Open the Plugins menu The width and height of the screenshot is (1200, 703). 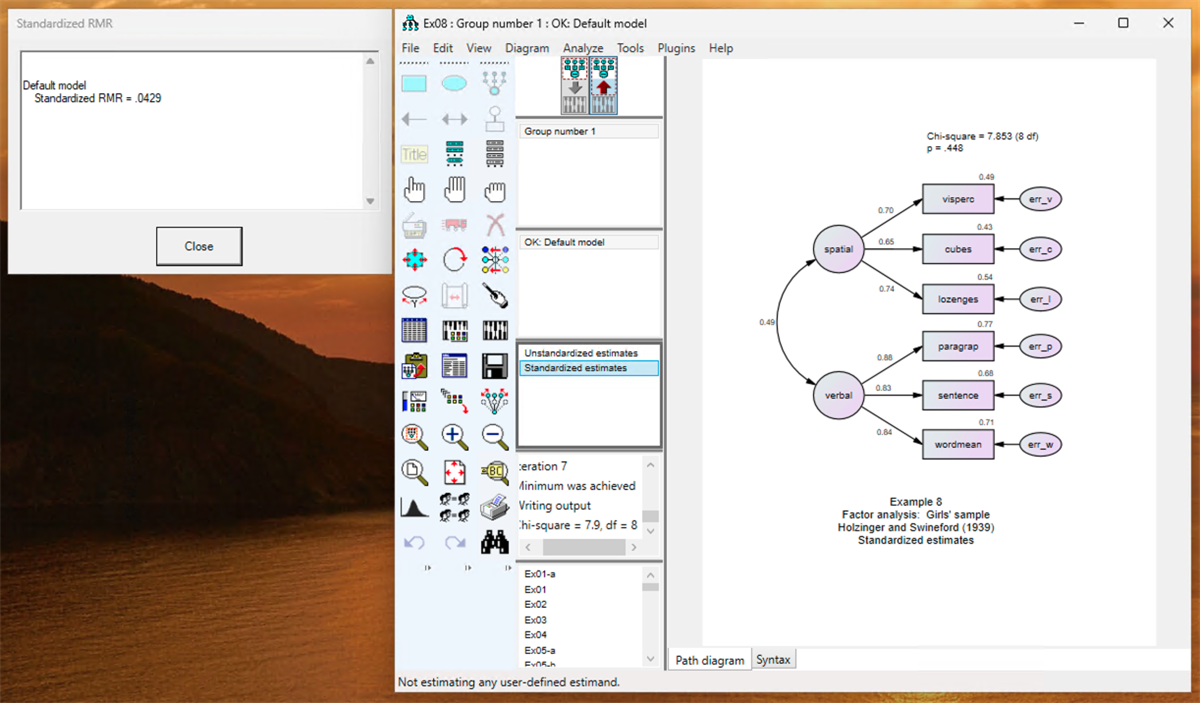[676, 48]
